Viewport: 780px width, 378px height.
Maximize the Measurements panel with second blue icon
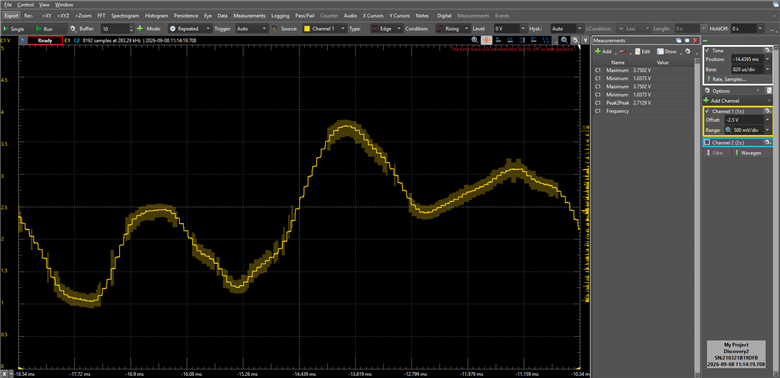pyautogui.click(x=687, y=40)
